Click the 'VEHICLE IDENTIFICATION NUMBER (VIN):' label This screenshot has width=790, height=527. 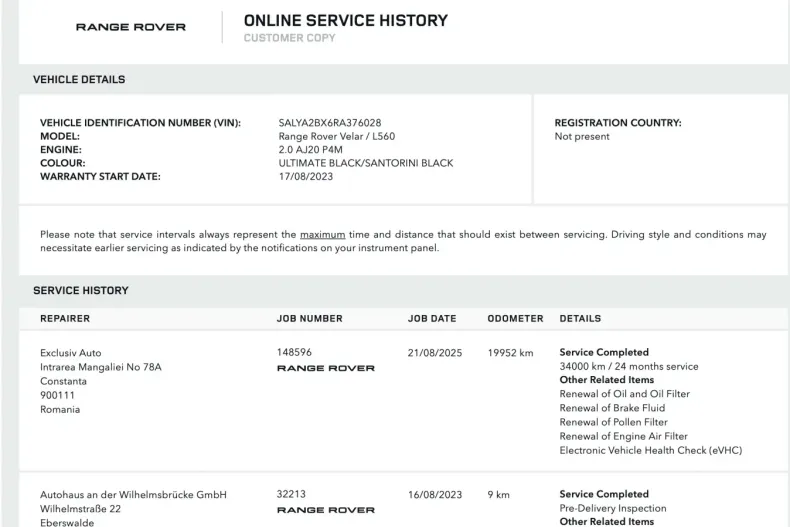pyautogui.click(x=141, y=123)
